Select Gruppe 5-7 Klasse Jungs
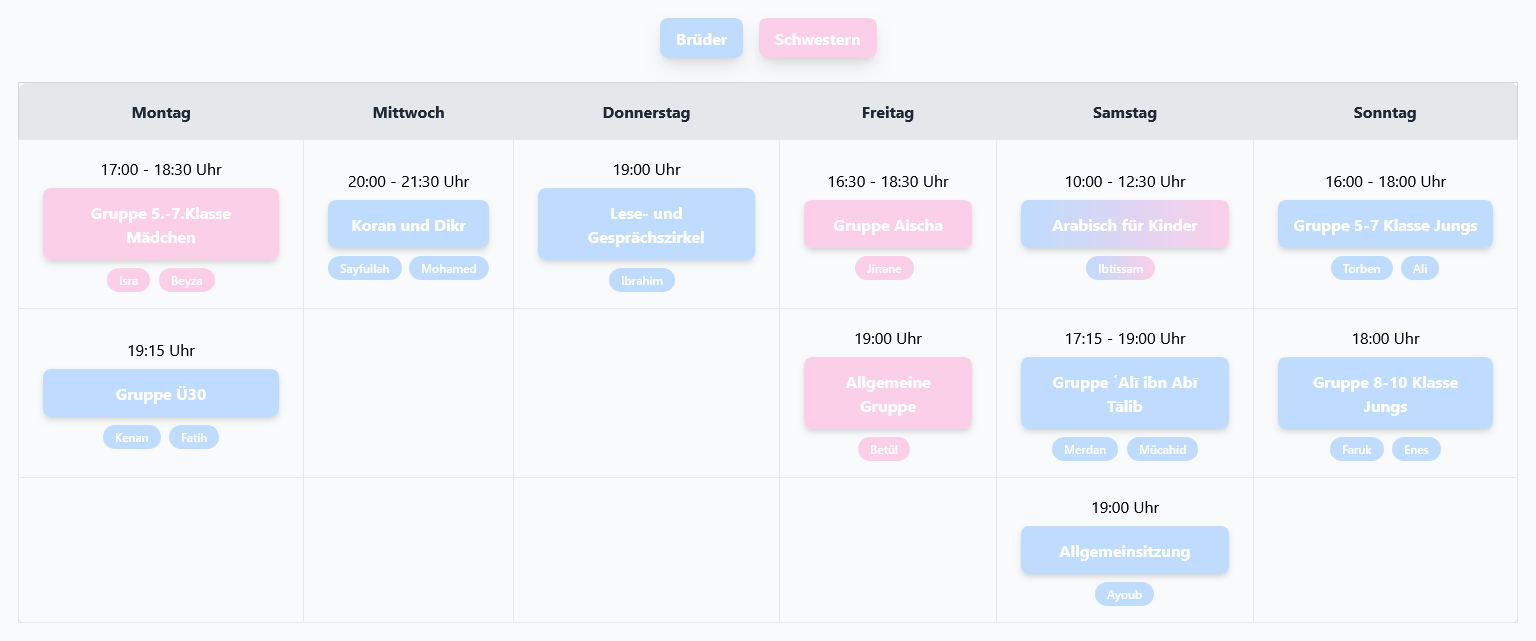The height and width of the screenshot is (641, 1536). pos(1385,225)
